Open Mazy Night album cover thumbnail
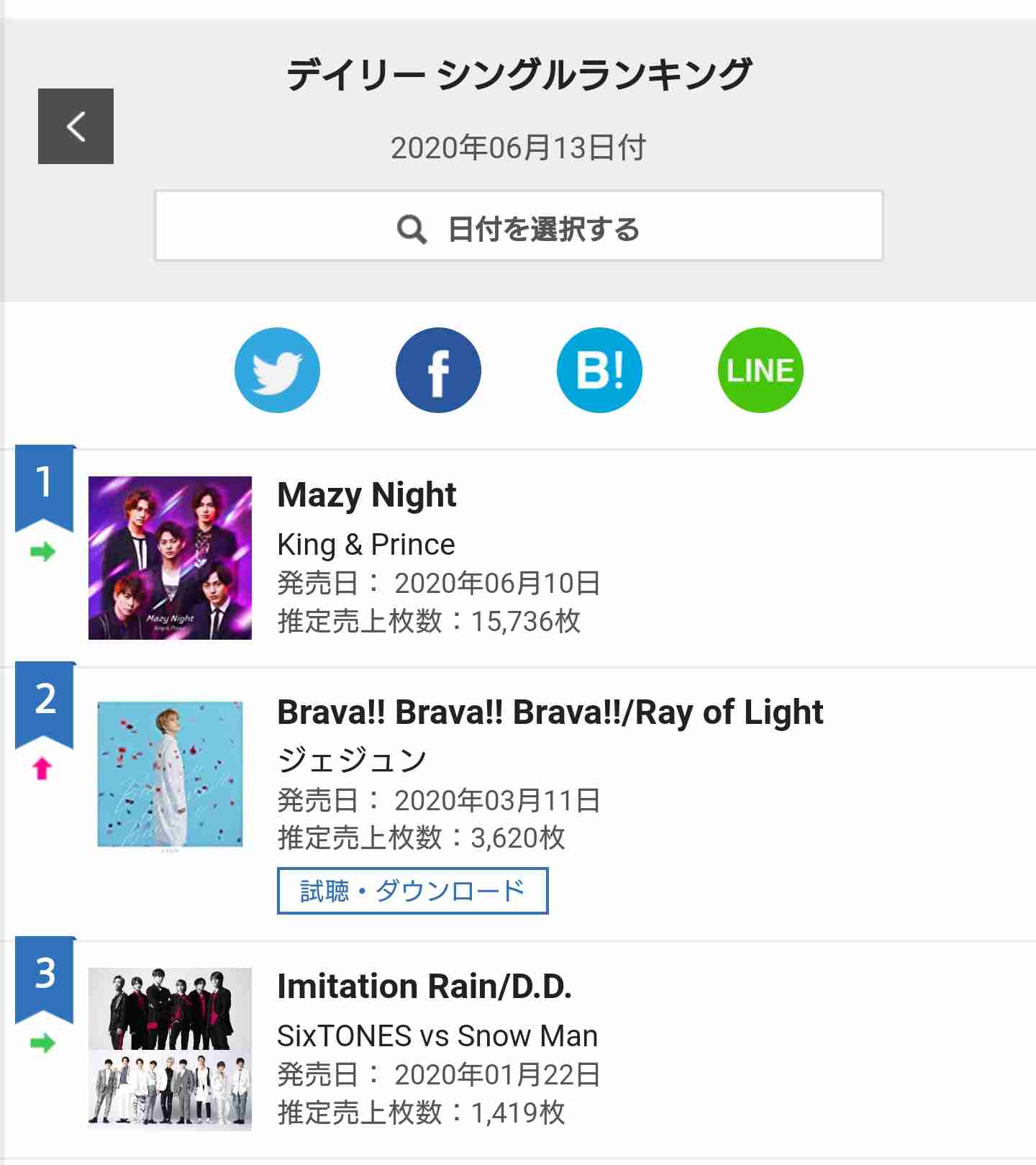 [x=170, y=558]
